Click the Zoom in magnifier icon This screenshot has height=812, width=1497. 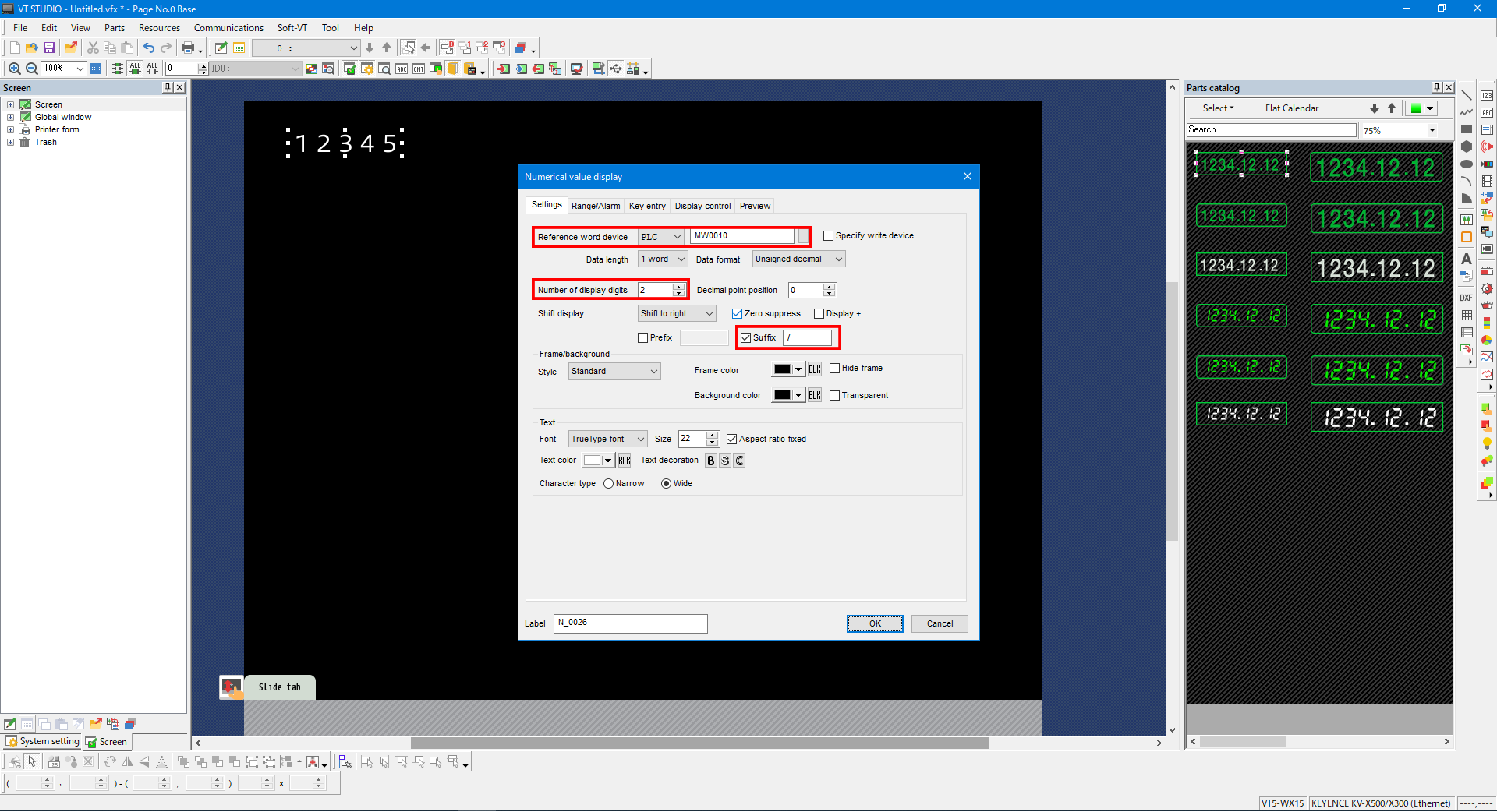click(x=14, y=69)
